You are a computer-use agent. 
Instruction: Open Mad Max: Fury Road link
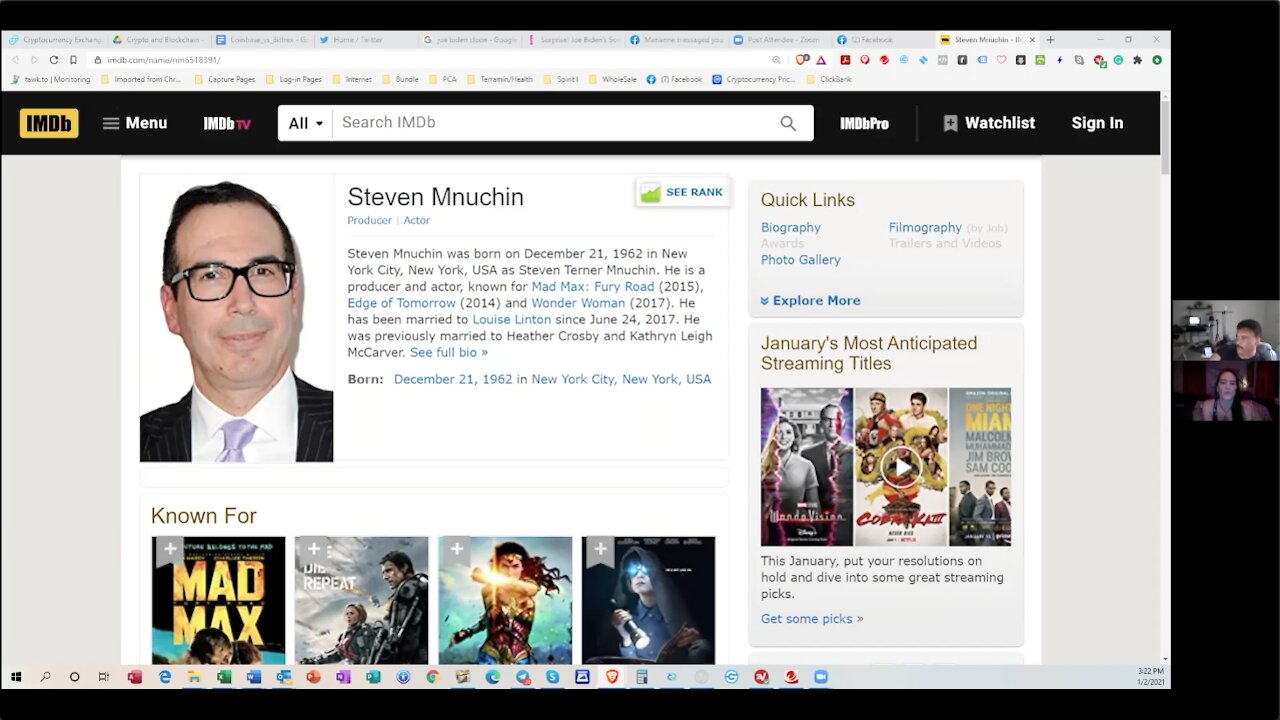pos(592,287)
